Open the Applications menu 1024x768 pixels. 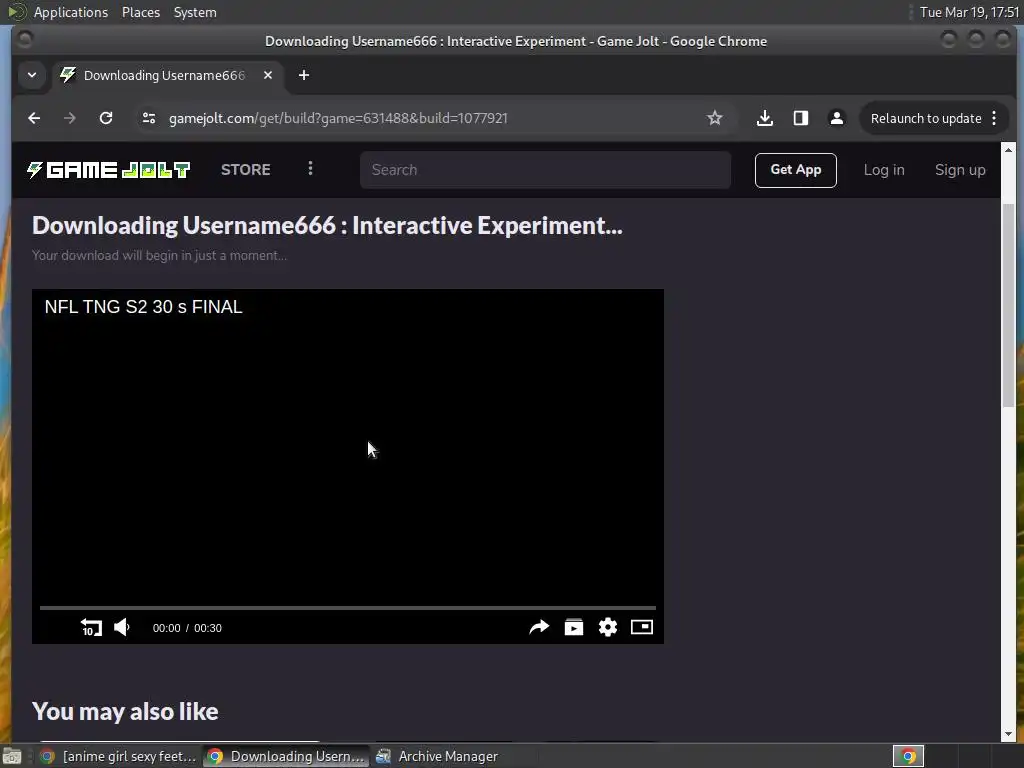[x=71, y=12]
